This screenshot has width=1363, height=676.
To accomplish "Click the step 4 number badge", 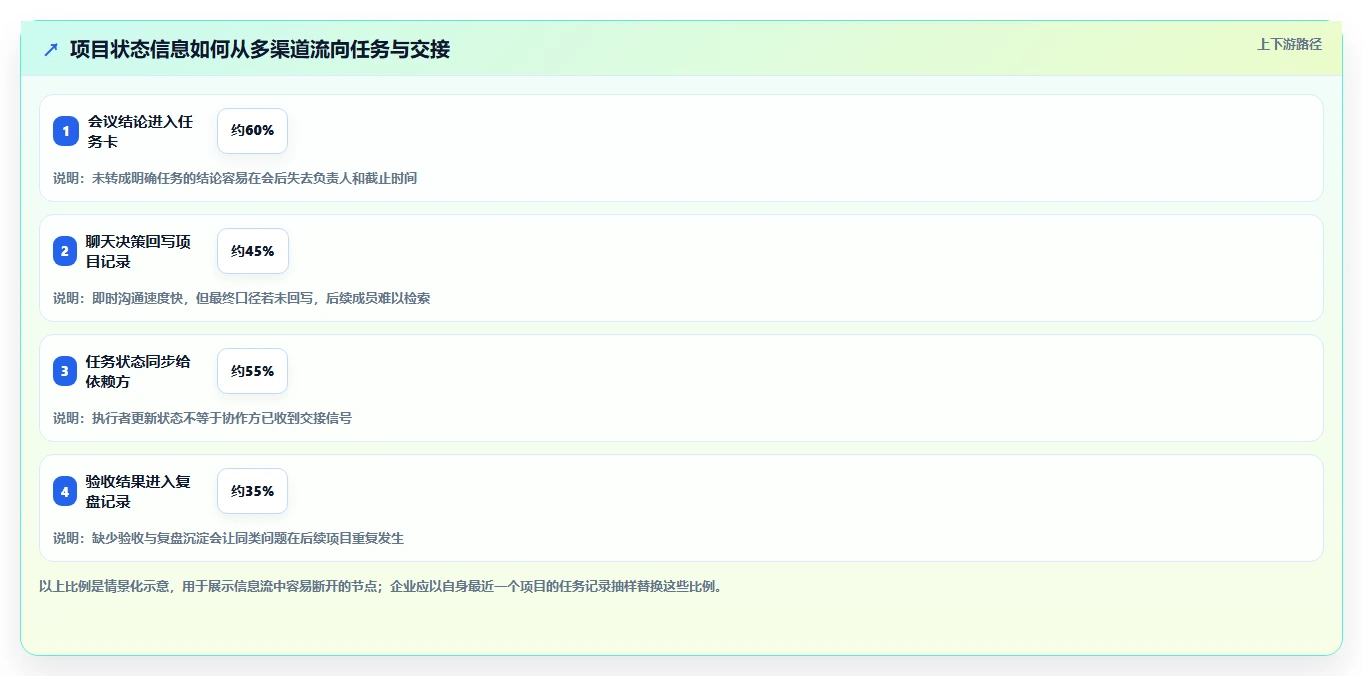I will 65,491.
